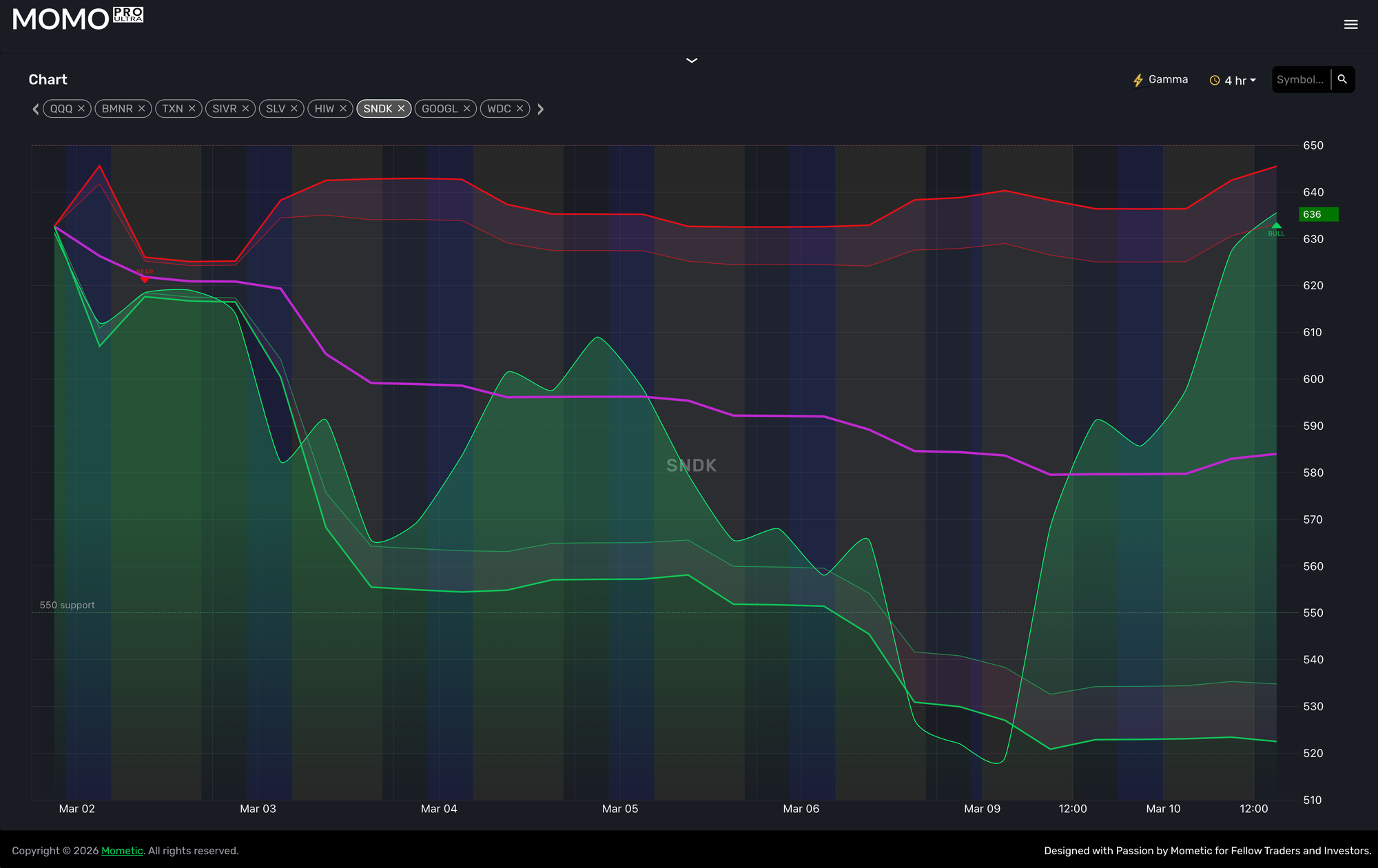Select the WDC symbol tab
This screenshot has height=868, width=1378.
click(x=499, y=109)
